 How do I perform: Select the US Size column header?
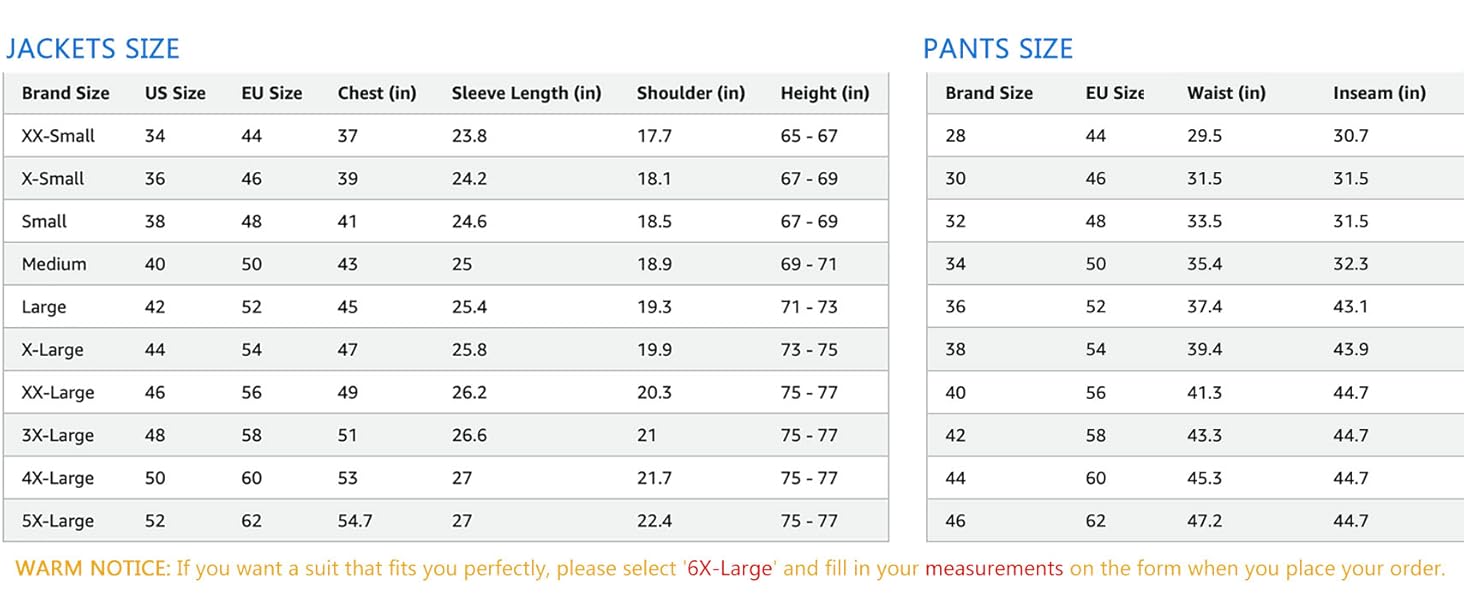[175, 93]
